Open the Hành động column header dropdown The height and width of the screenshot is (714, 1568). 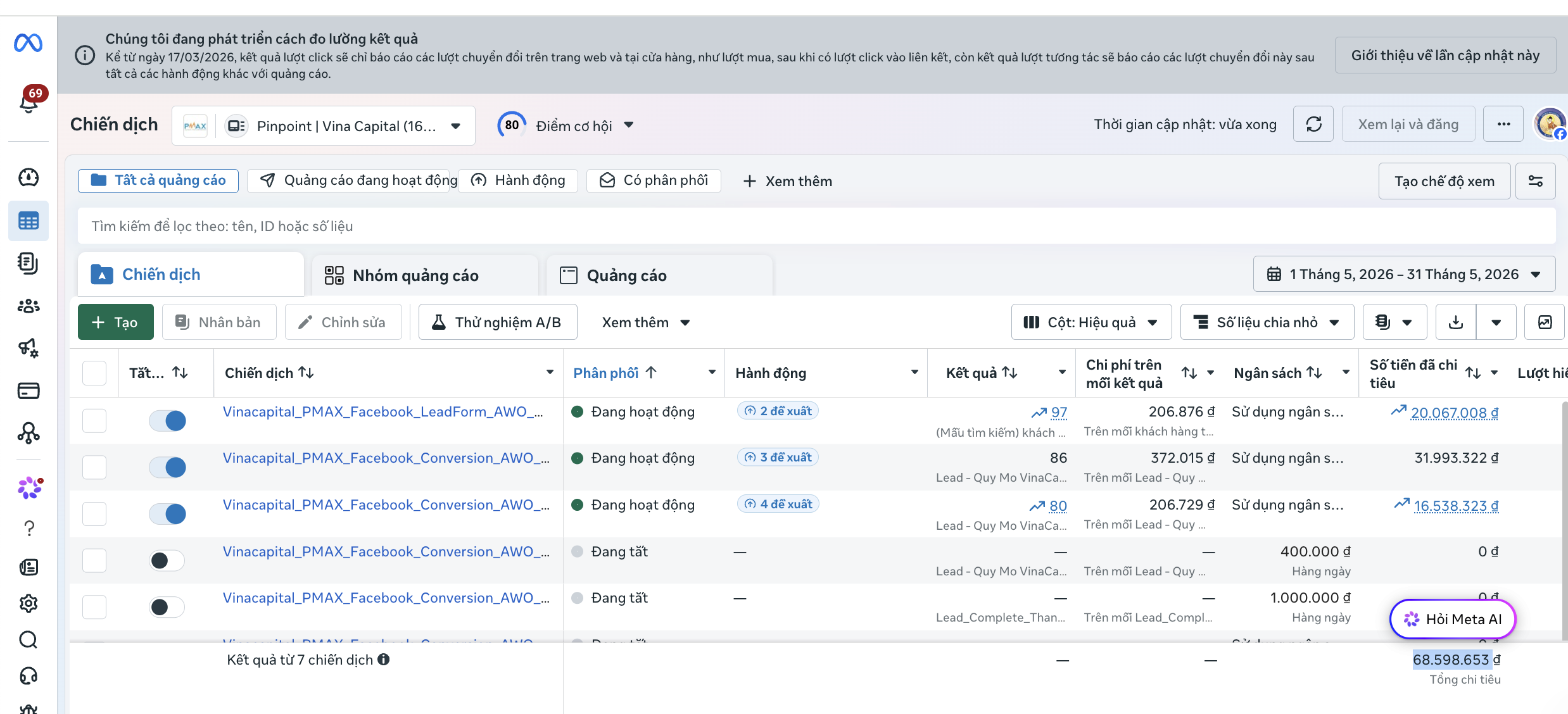[914, 372]
